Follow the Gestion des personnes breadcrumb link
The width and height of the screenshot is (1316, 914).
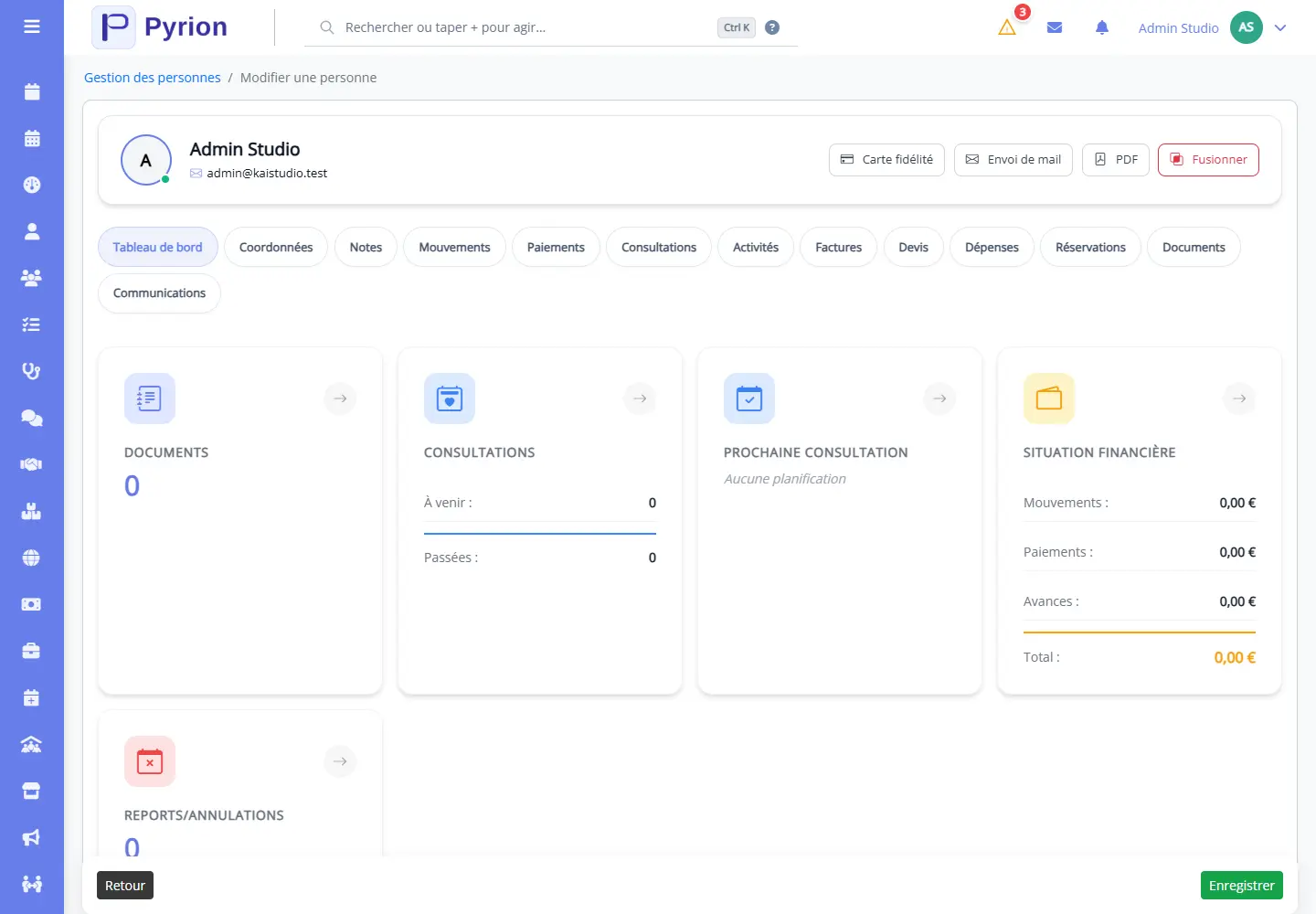(x=153, y=78)
